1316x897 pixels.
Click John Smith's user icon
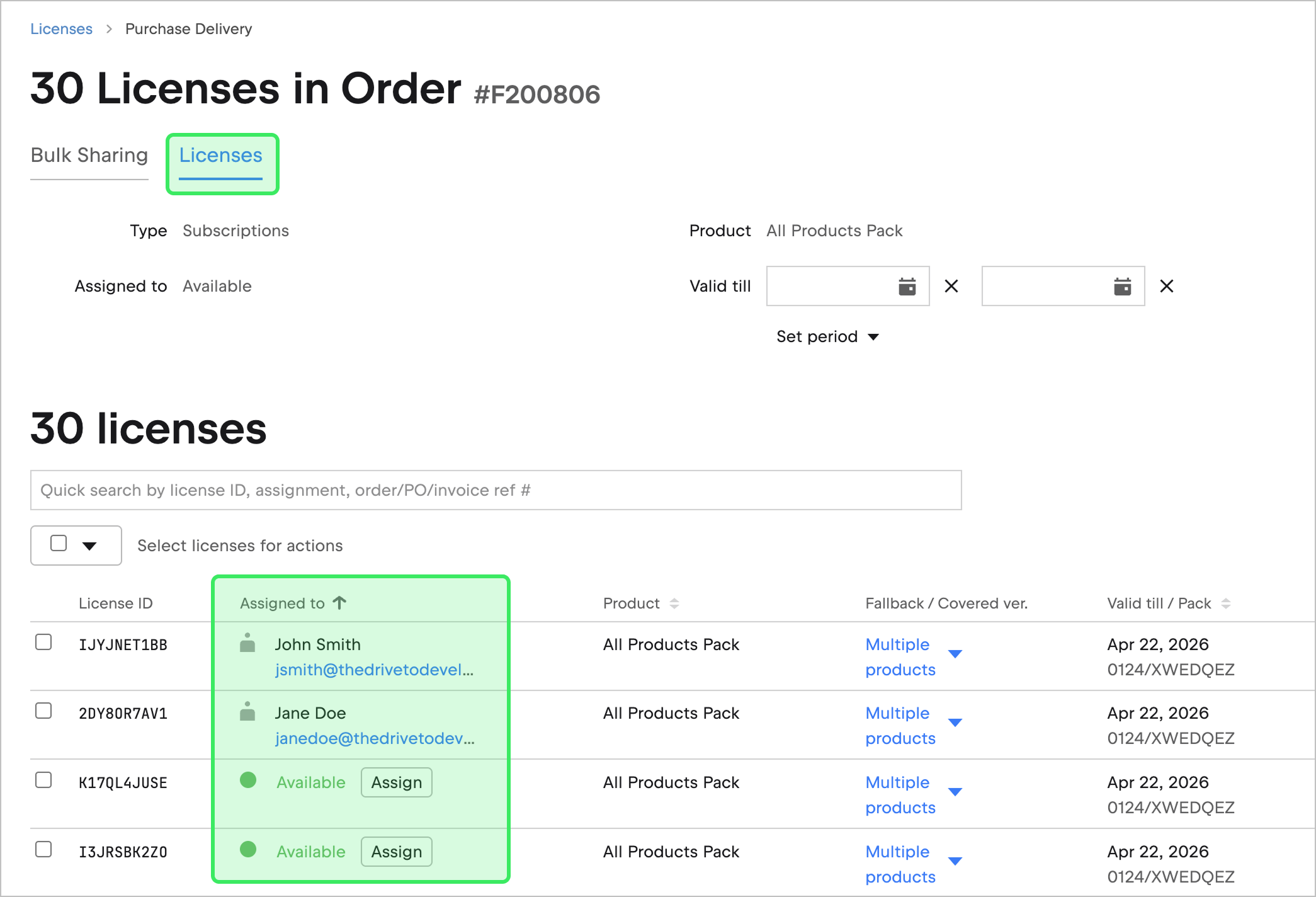[247, 644]
